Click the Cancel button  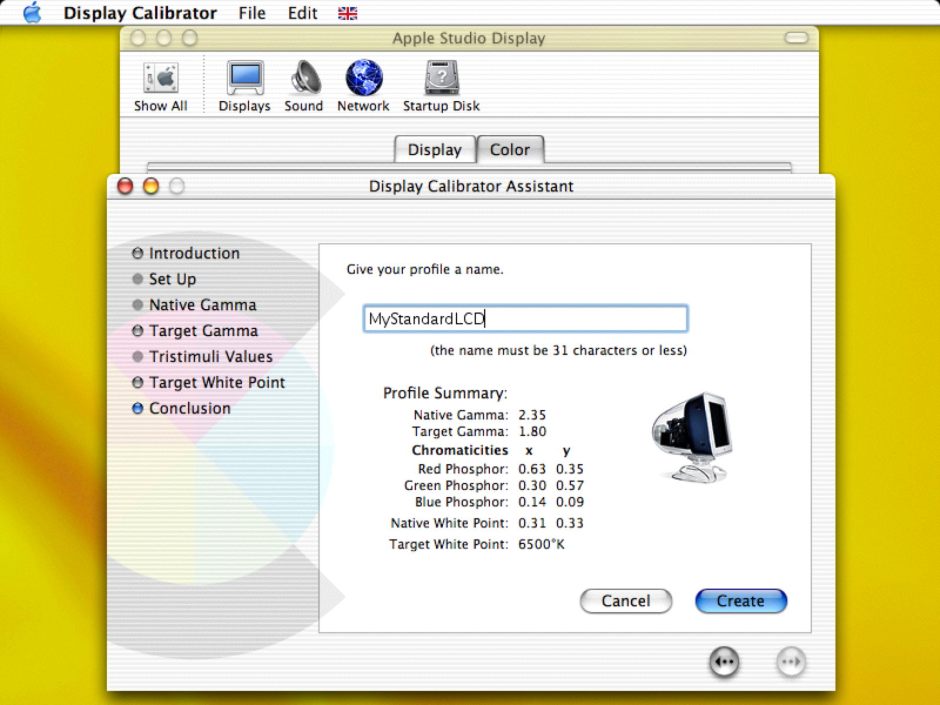(x=626, y=601)
